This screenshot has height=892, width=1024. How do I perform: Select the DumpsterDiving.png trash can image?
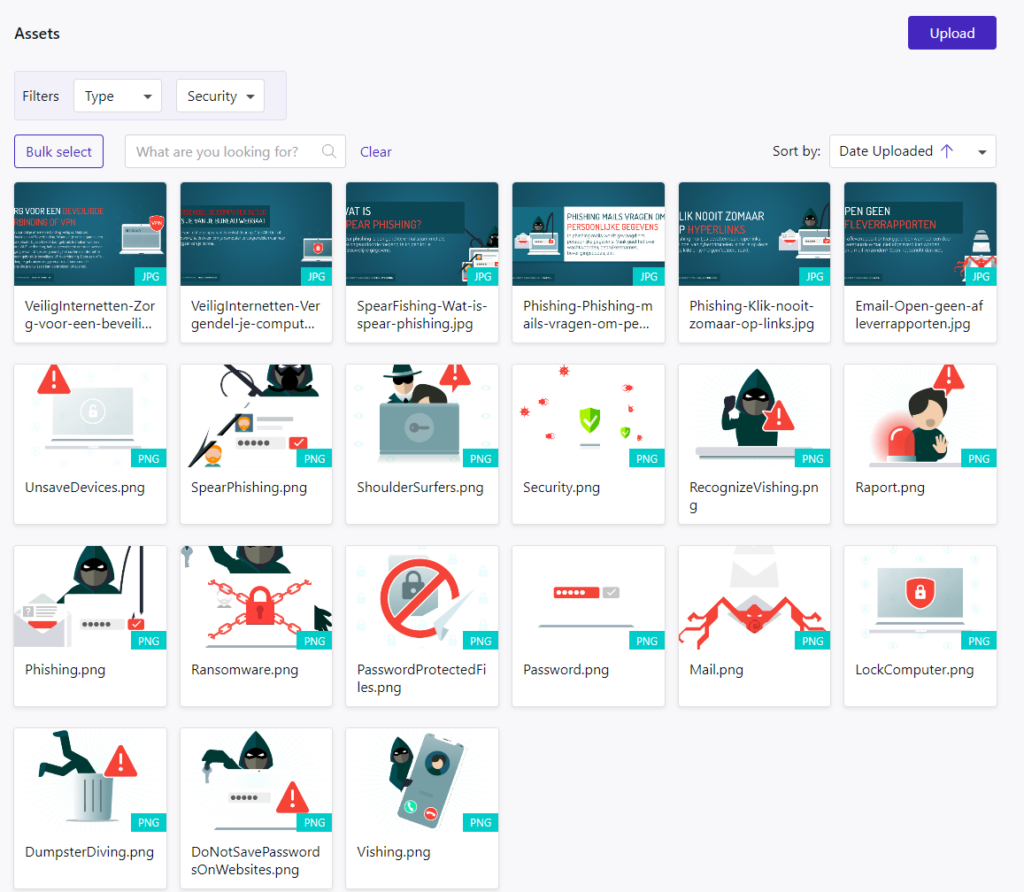pos(90,780)
